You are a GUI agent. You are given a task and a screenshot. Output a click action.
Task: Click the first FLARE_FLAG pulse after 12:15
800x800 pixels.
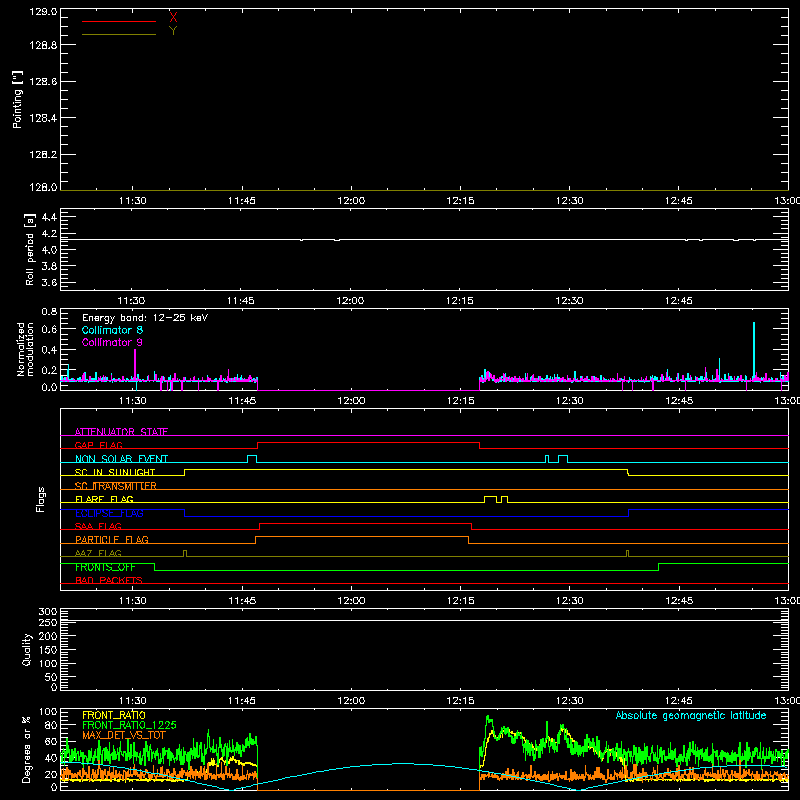coord(490,499)
